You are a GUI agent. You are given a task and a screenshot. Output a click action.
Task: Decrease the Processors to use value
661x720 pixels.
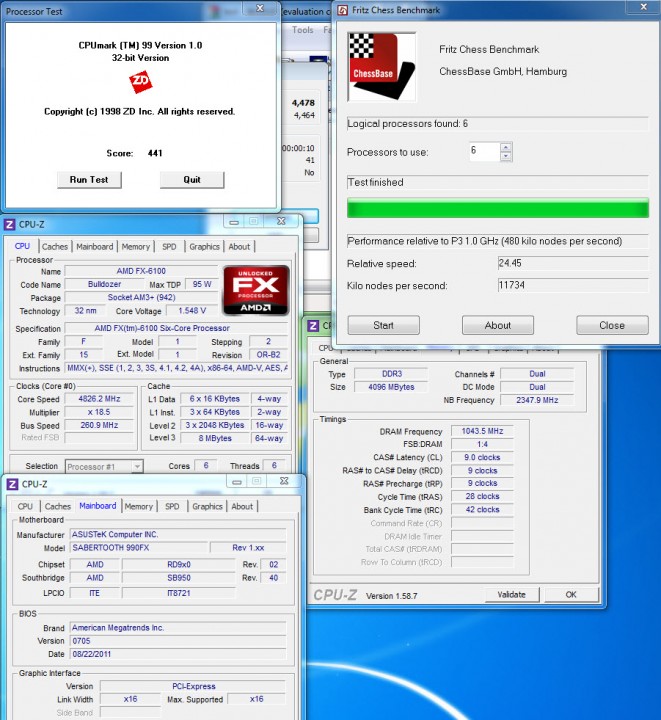506,157
